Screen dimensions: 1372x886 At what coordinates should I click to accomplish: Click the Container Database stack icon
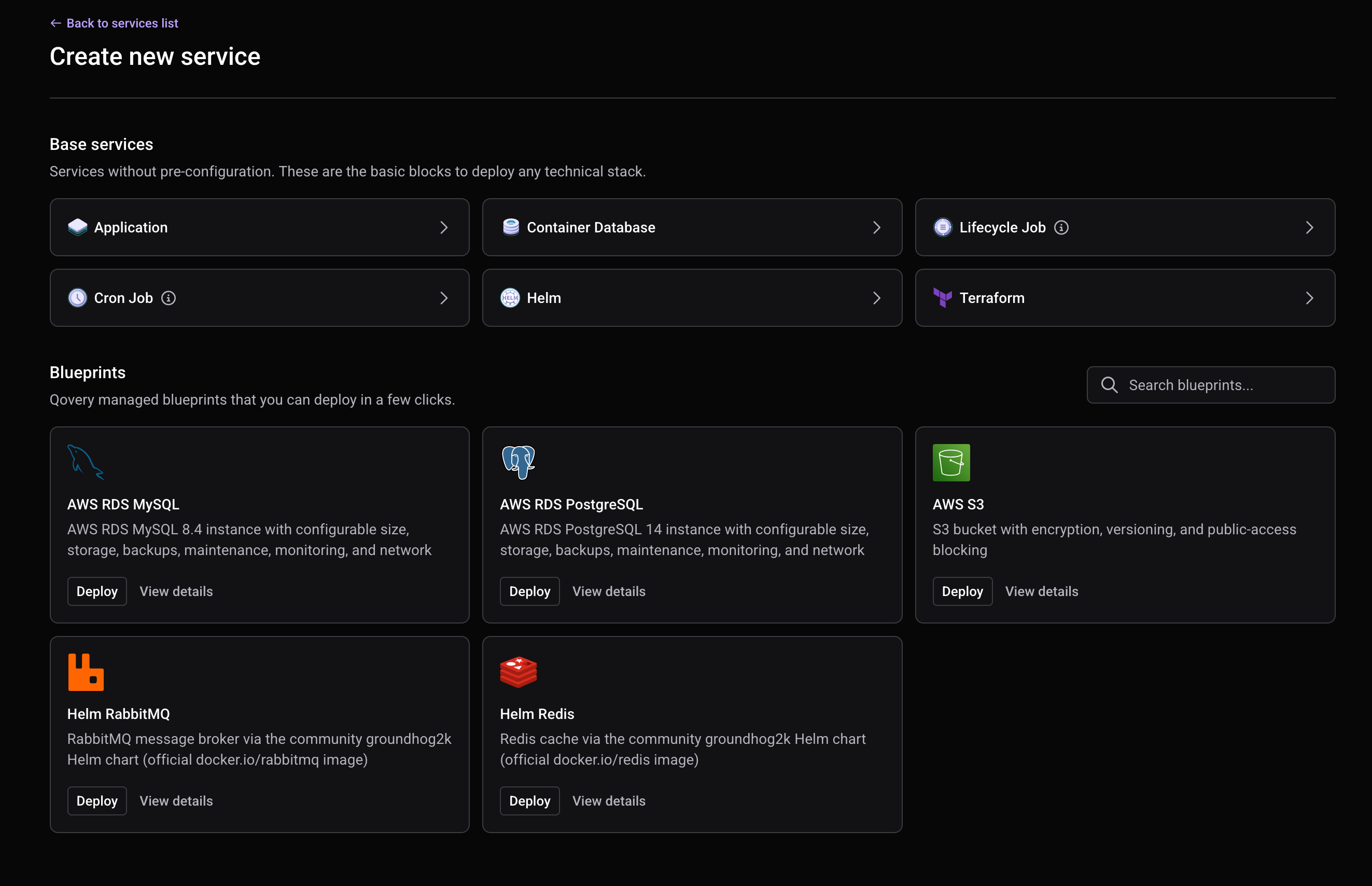pos(511,227)
